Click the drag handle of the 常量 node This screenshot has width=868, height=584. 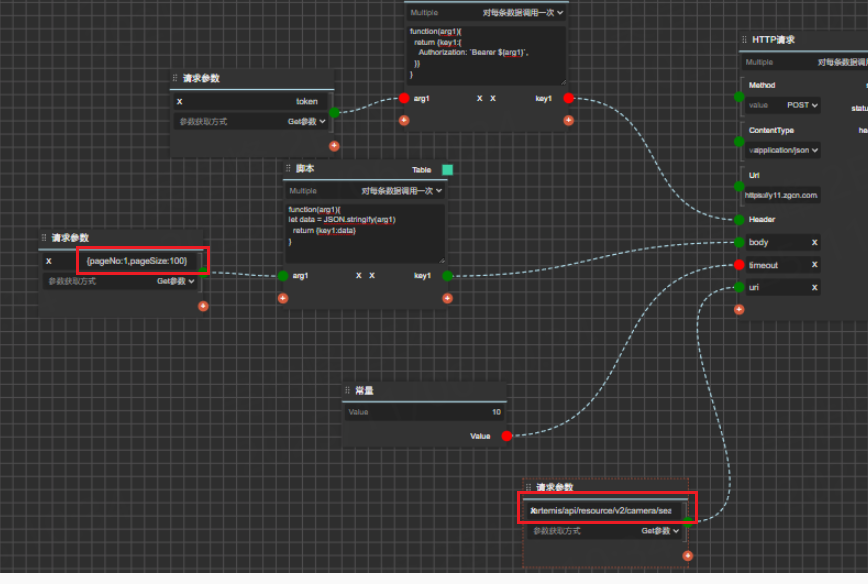[x=347, y=390]
